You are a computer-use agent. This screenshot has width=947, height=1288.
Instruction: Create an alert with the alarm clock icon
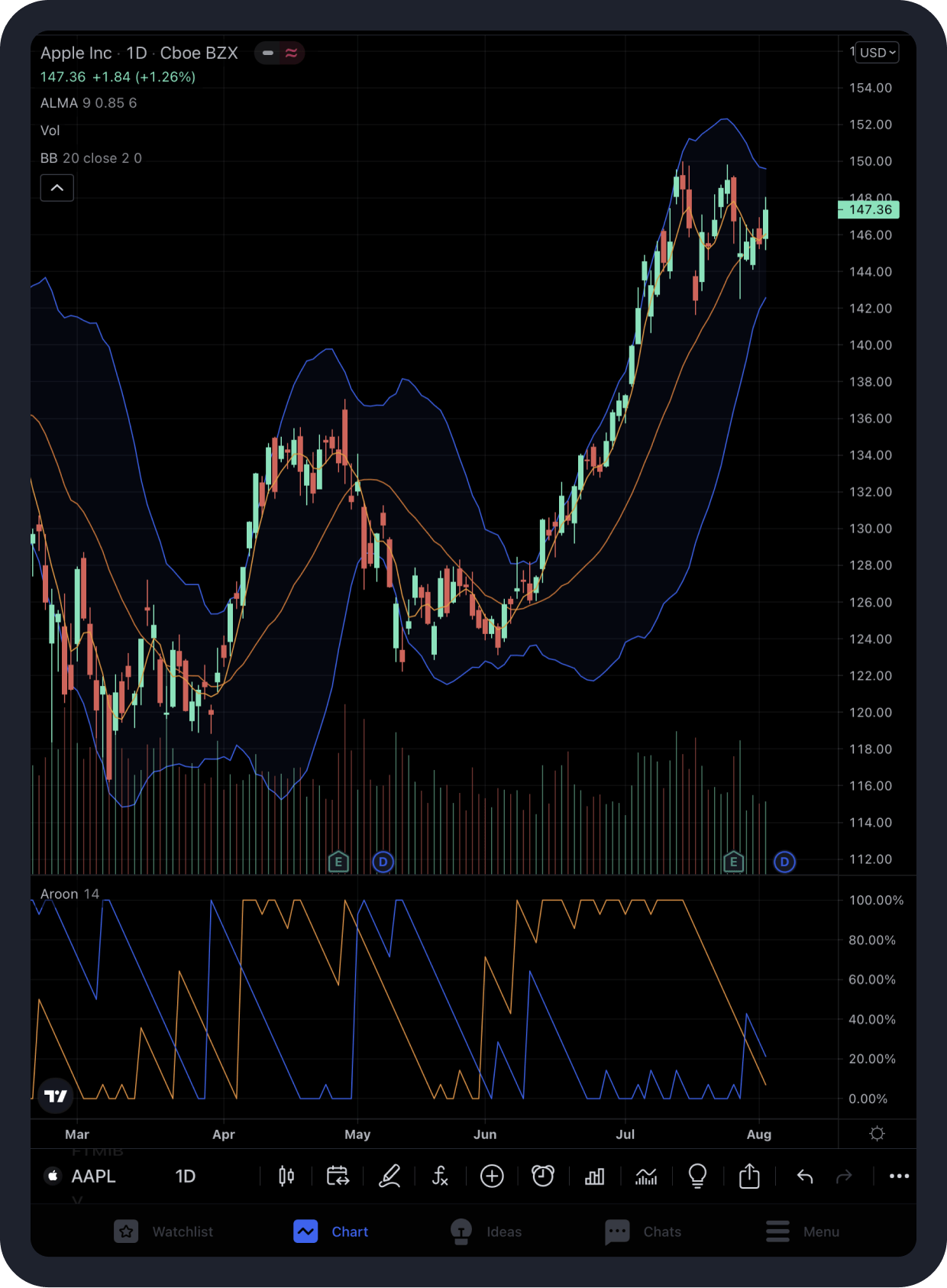[x=543, y=1176]
